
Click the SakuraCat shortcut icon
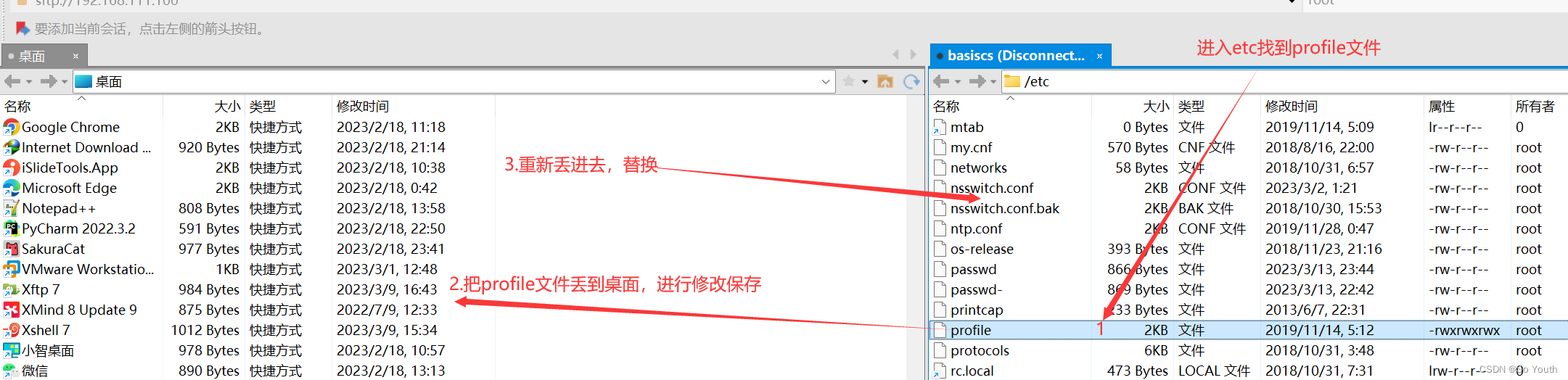pos(11,249)
